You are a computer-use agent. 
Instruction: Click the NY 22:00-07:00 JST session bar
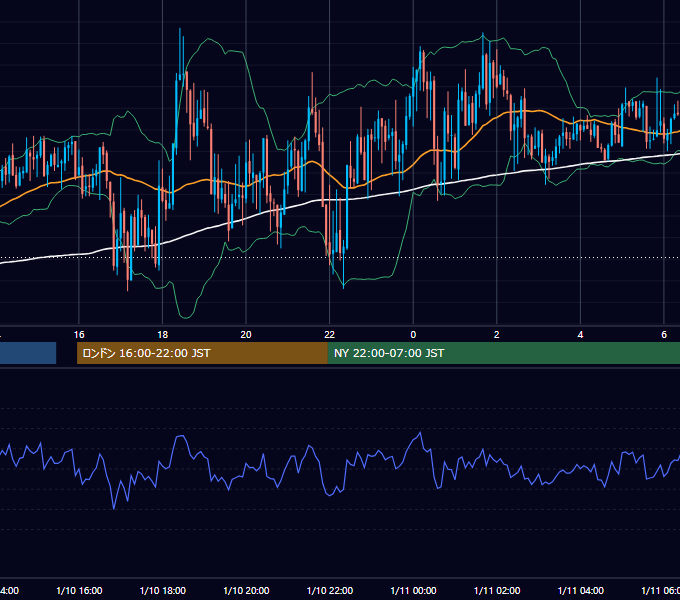pyautogui.click(x=503, y=353)
